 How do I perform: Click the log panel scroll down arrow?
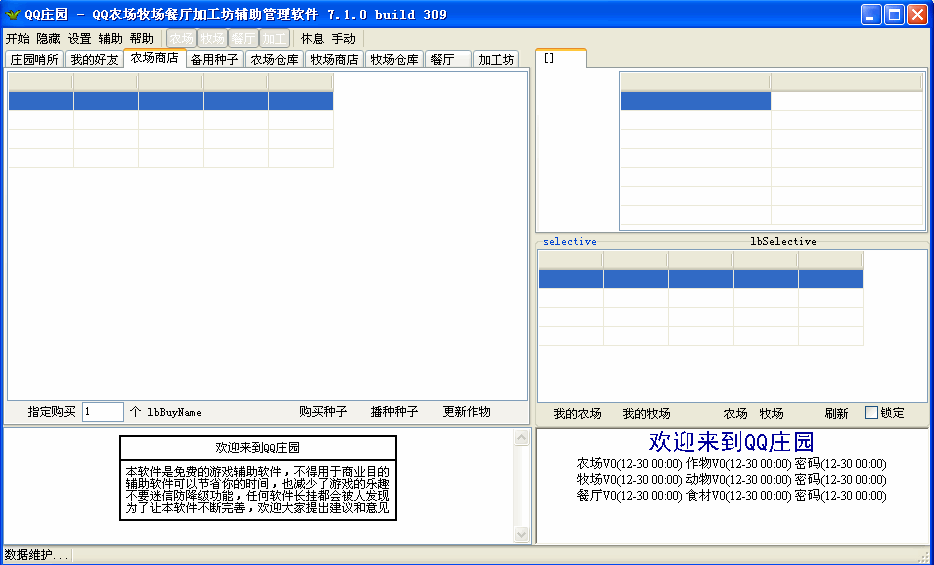pyautogui.click(x=521, y=535)
